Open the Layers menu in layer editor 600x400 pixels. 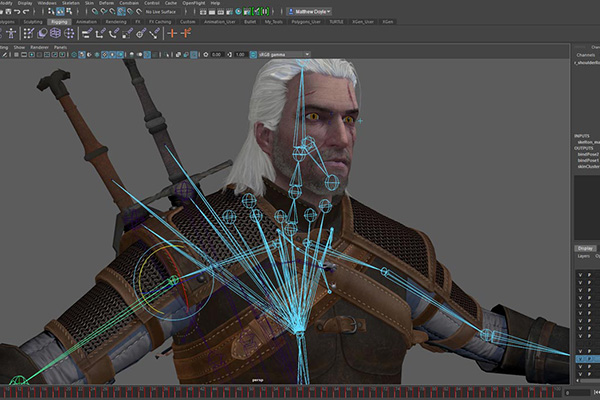(584, 256)
